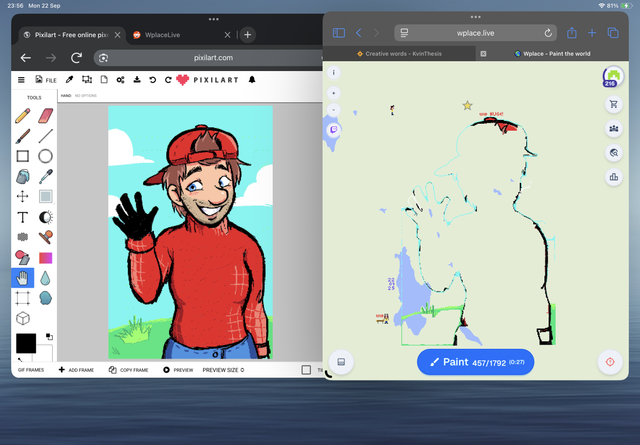This screenshot has height=445, width=640.
Task: Swap primary and secondary colors icon
Action: point(49,336)
